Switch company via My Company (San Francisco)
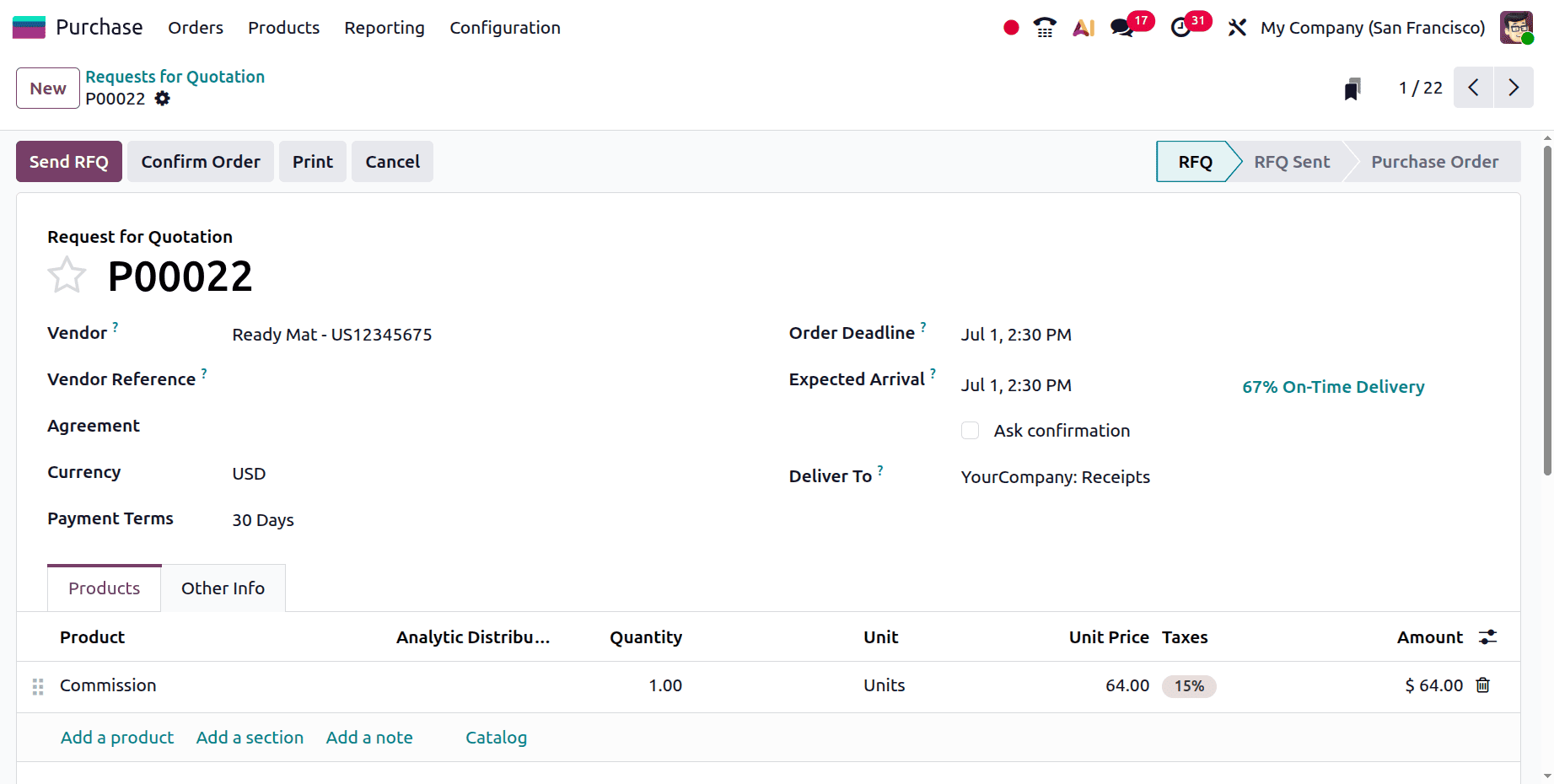This screenshot has height=784, width=1554. 1373,28
